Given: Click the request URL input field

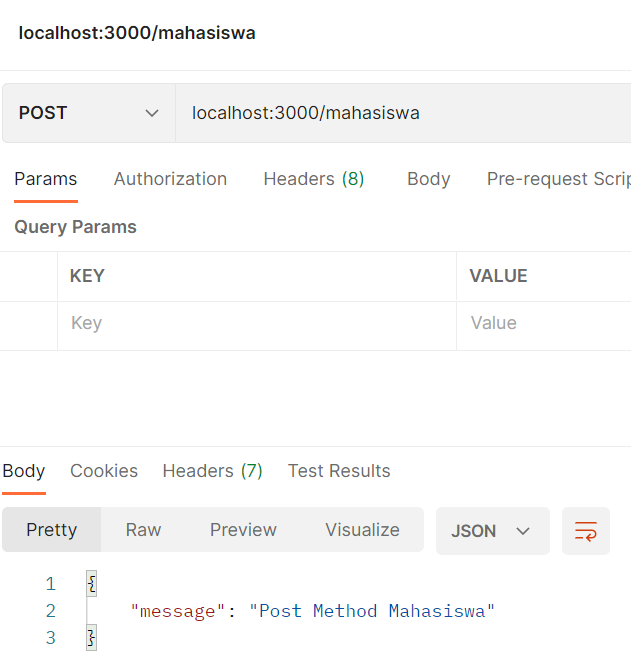Looking at the screenshot, I should click(403, 113).
